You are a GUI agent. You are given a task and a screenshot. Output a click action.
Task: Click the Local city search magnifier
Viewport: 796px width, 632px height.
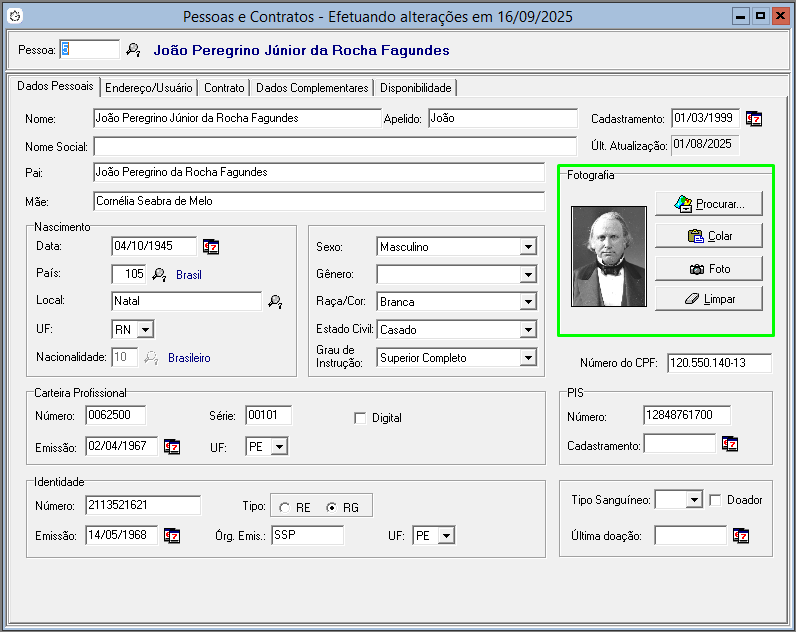tap(275, 302)
